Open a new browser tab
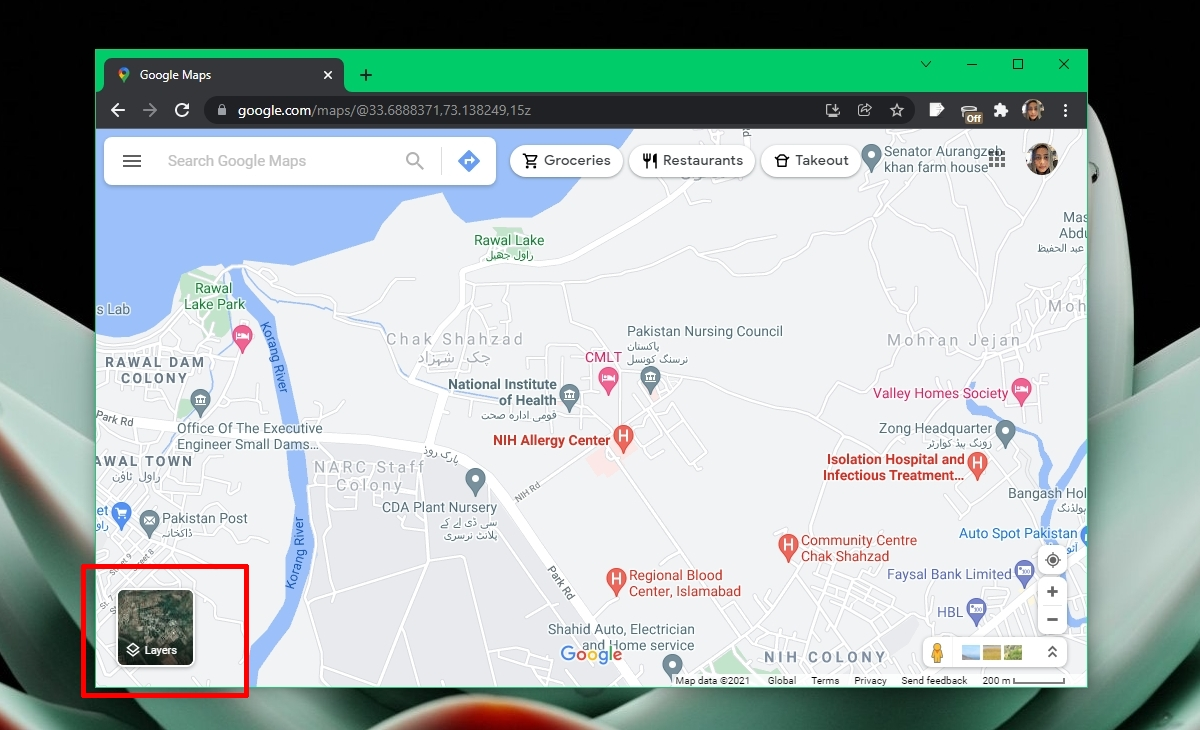 click(x=366, y=75)
